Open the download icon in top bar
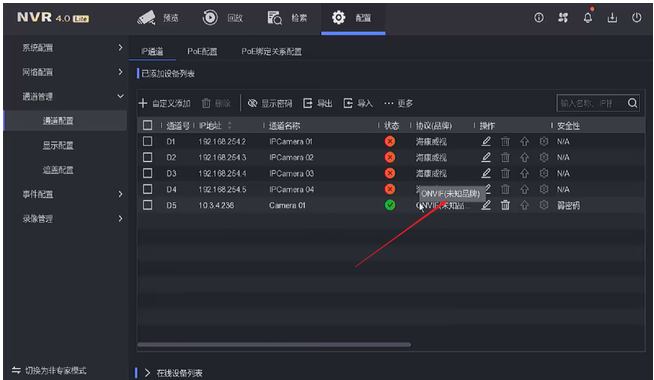 (x=612, y=18)
